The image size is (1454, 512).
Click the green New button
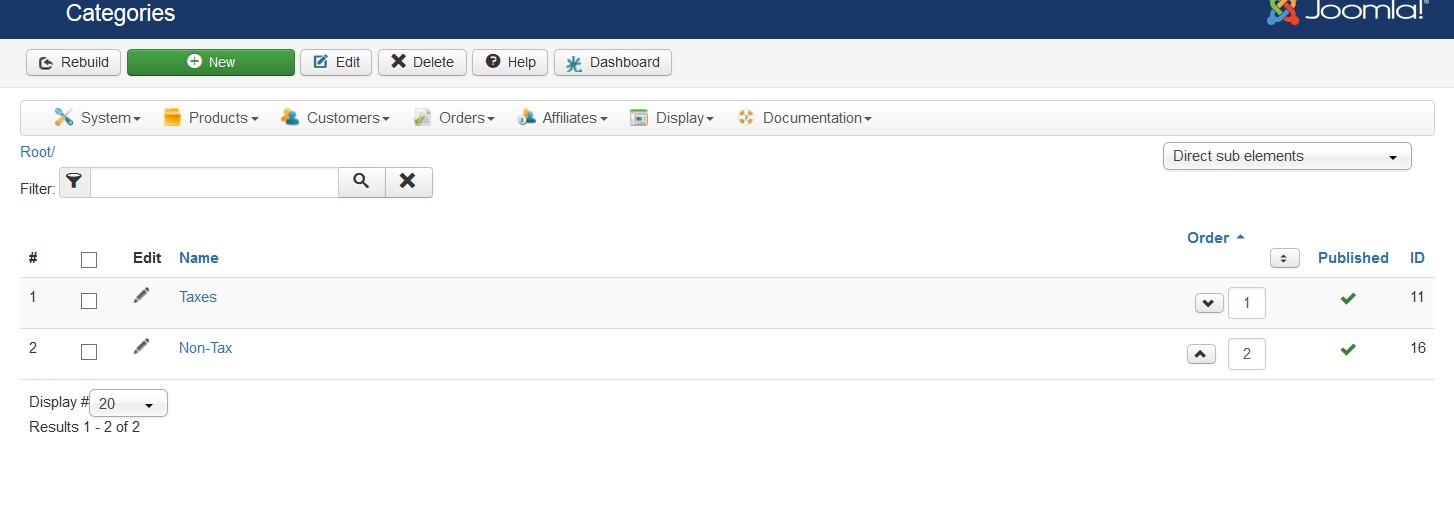point(211,62)
